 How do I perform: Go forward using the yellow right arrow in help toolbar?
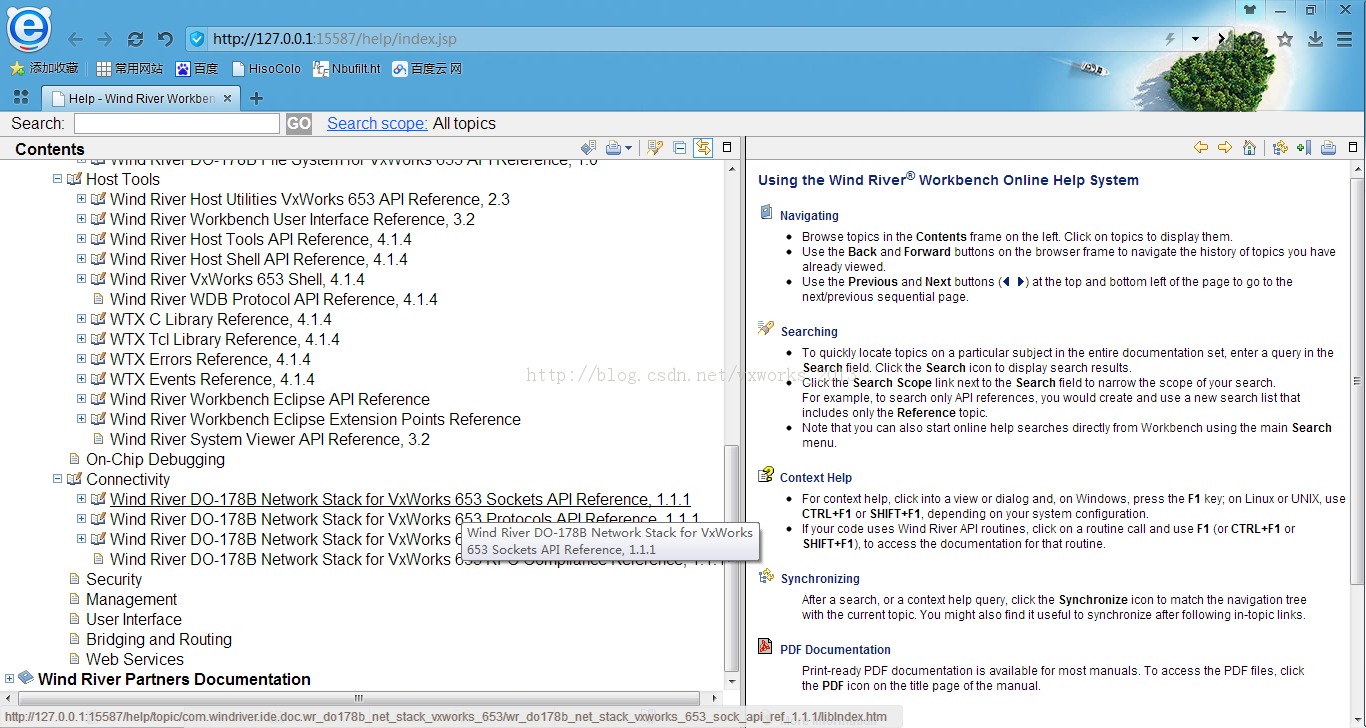[1225, 148]
